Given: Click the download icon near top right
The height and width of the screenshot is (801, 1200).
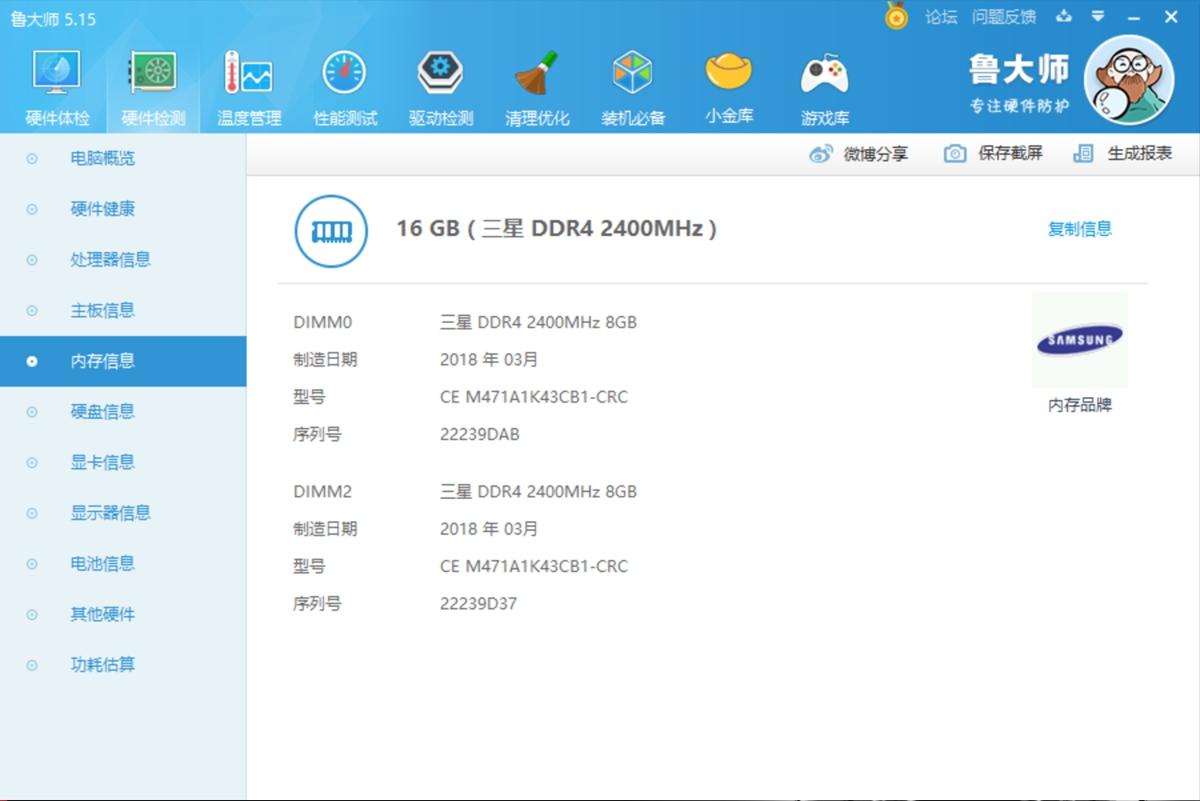Looking at the screenshot, I should [x=1063, y=16].
